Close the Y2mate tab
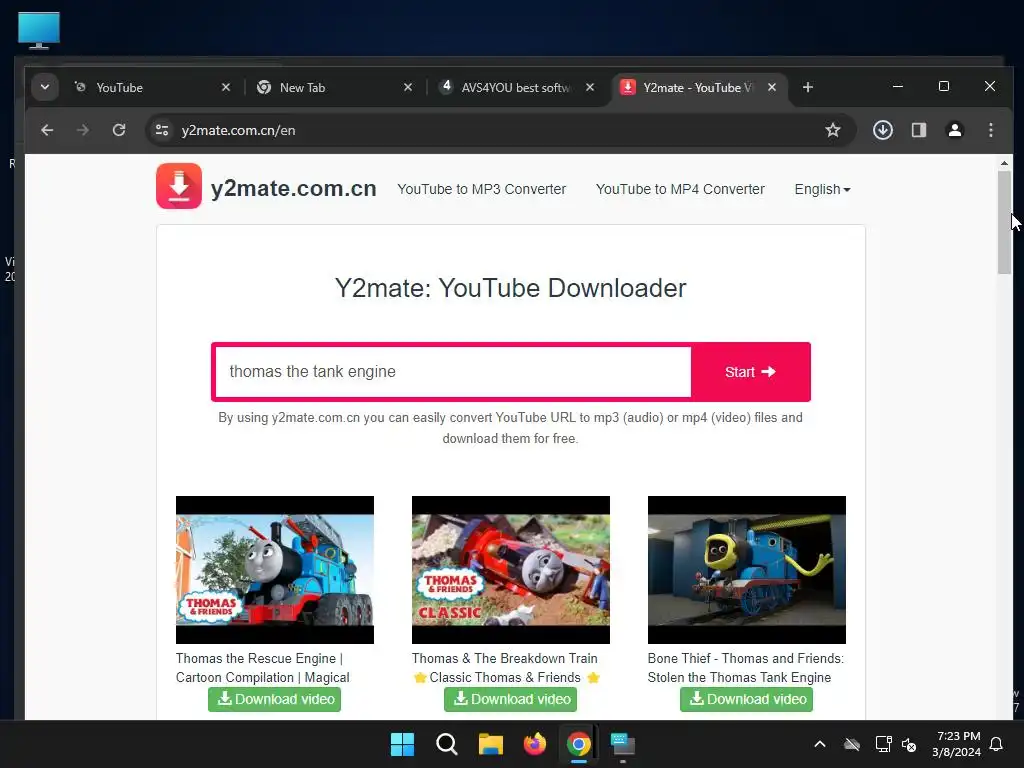Image resolution: width=1024 pixels, height=768 pixels. coord(772,87)
